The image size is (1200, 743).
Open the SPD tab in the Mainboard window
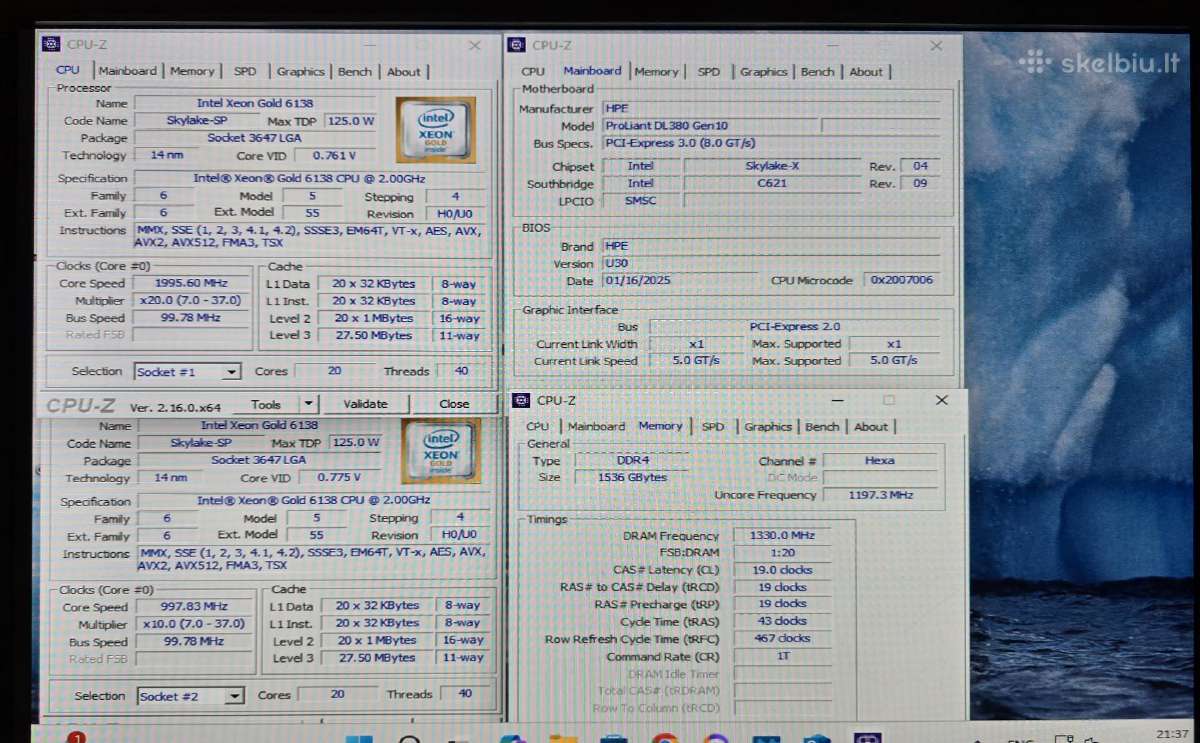click(709, 71)
